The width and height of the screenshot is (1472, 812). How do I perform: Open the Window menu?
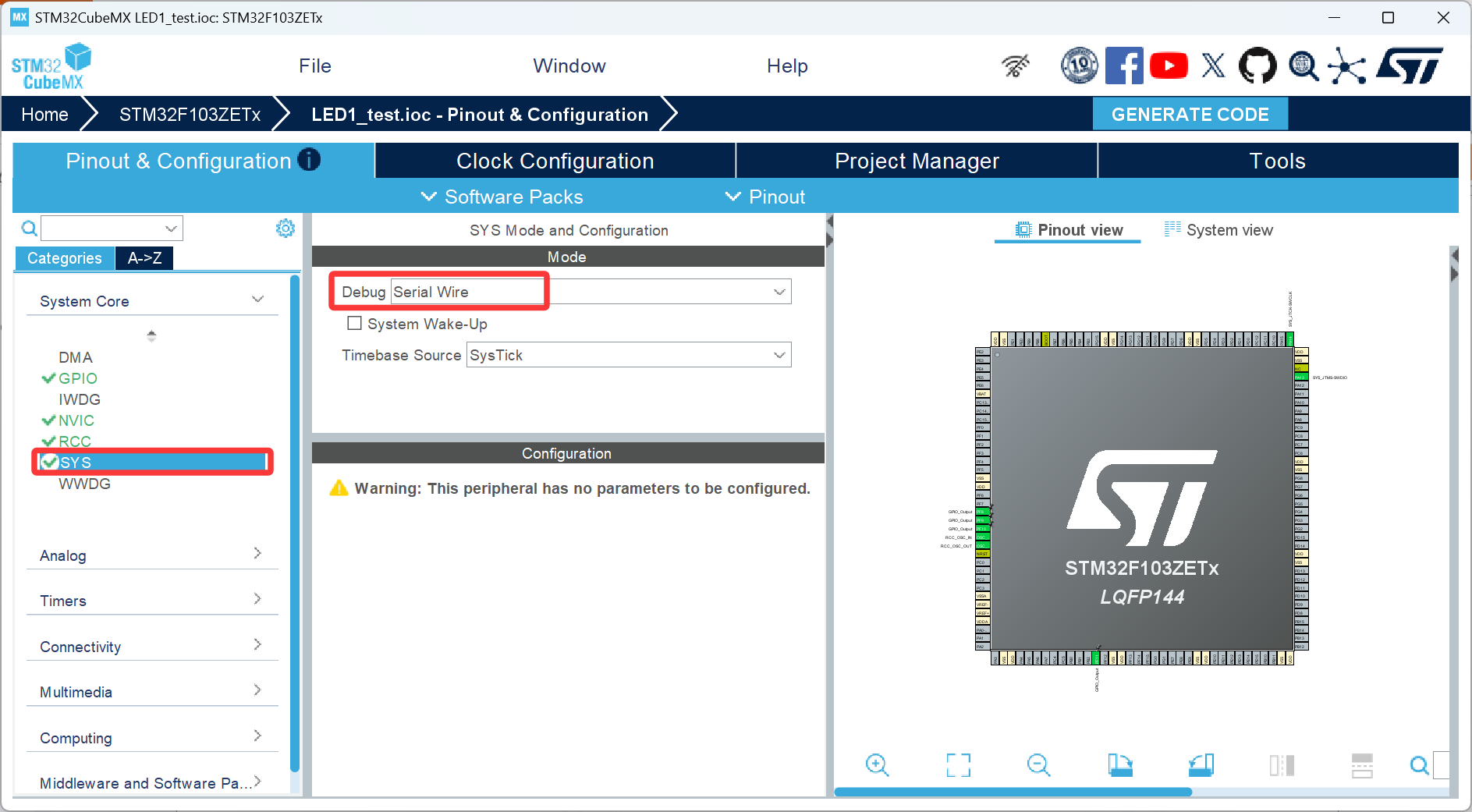pyautogui.click(x=569, y=66)
